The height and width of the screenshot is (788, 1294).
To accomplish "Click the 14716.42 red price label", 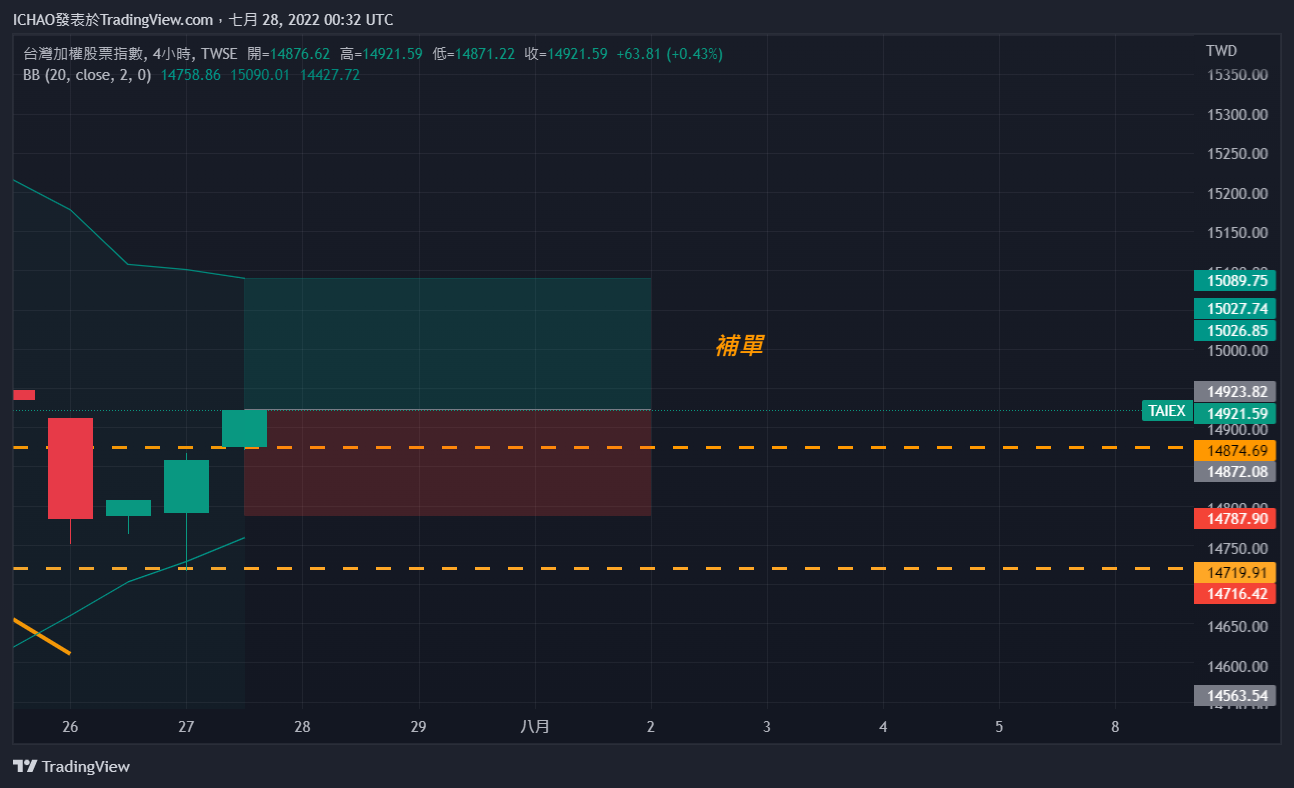I will [1235, 594].
